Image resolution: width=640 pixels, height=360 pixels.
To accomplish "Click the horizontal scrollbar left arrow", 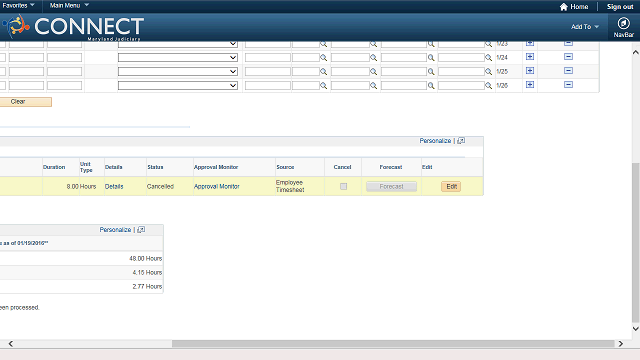I will tap(11, 344).
